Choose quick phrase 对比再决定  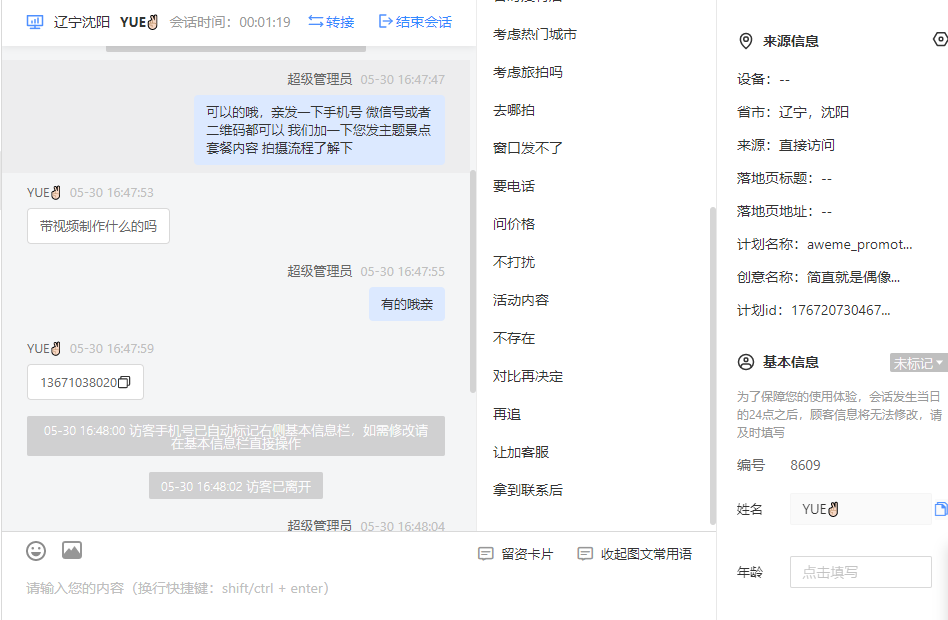[x=528, y=376]
